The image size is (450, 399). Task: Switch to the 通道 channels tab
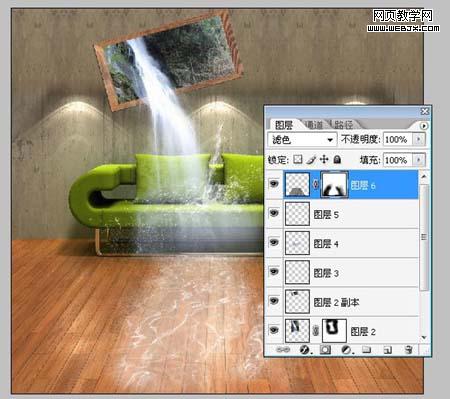(313, 125)
